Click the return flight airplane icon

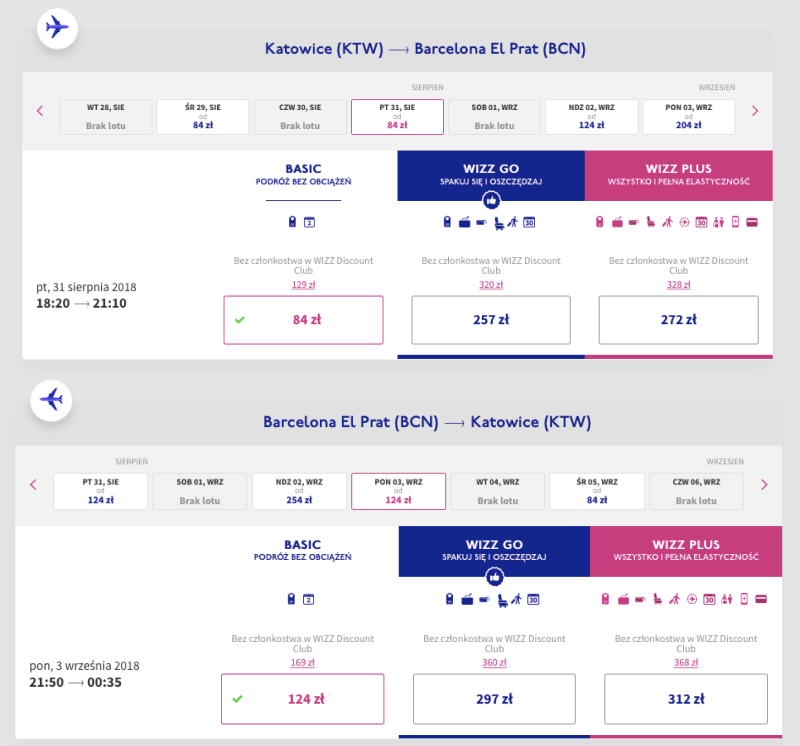pyautogui.click(x=51, y=400)
